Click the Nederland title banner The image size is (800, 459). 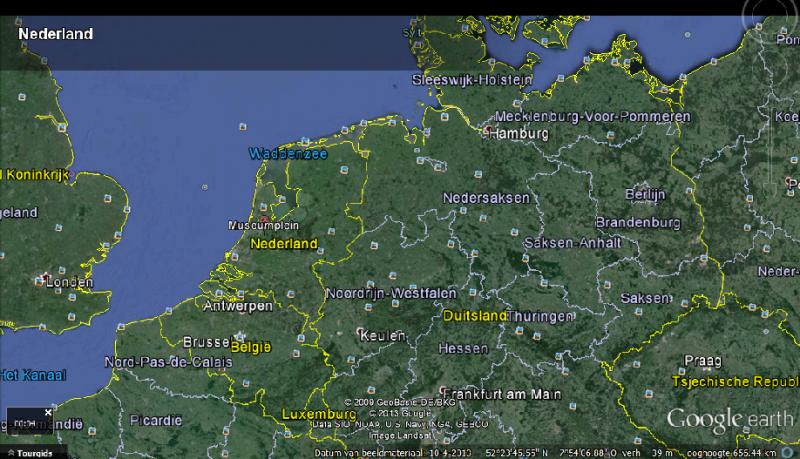coord(55,34)
